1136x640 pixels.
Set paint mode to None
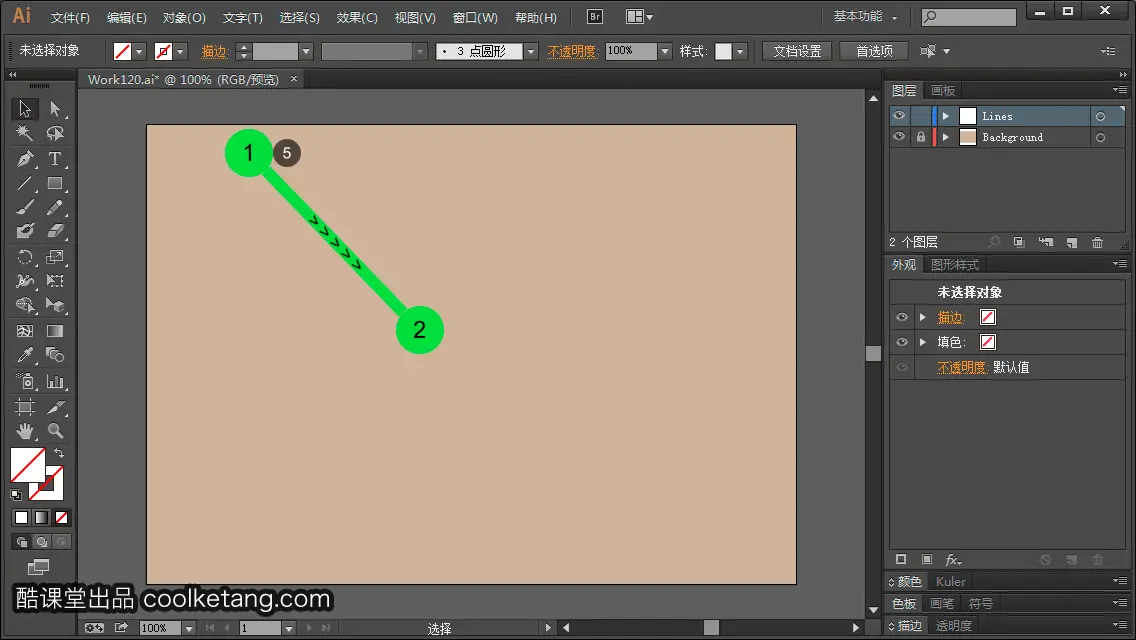point(62,518)
